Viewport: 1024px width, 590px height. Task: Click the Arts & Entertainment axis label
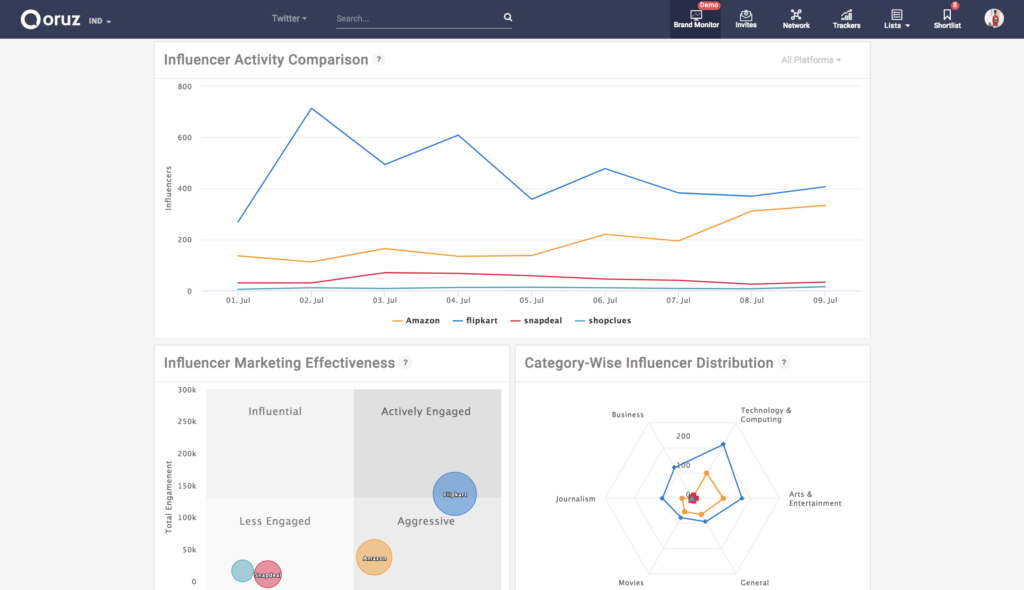coord(815,499)
